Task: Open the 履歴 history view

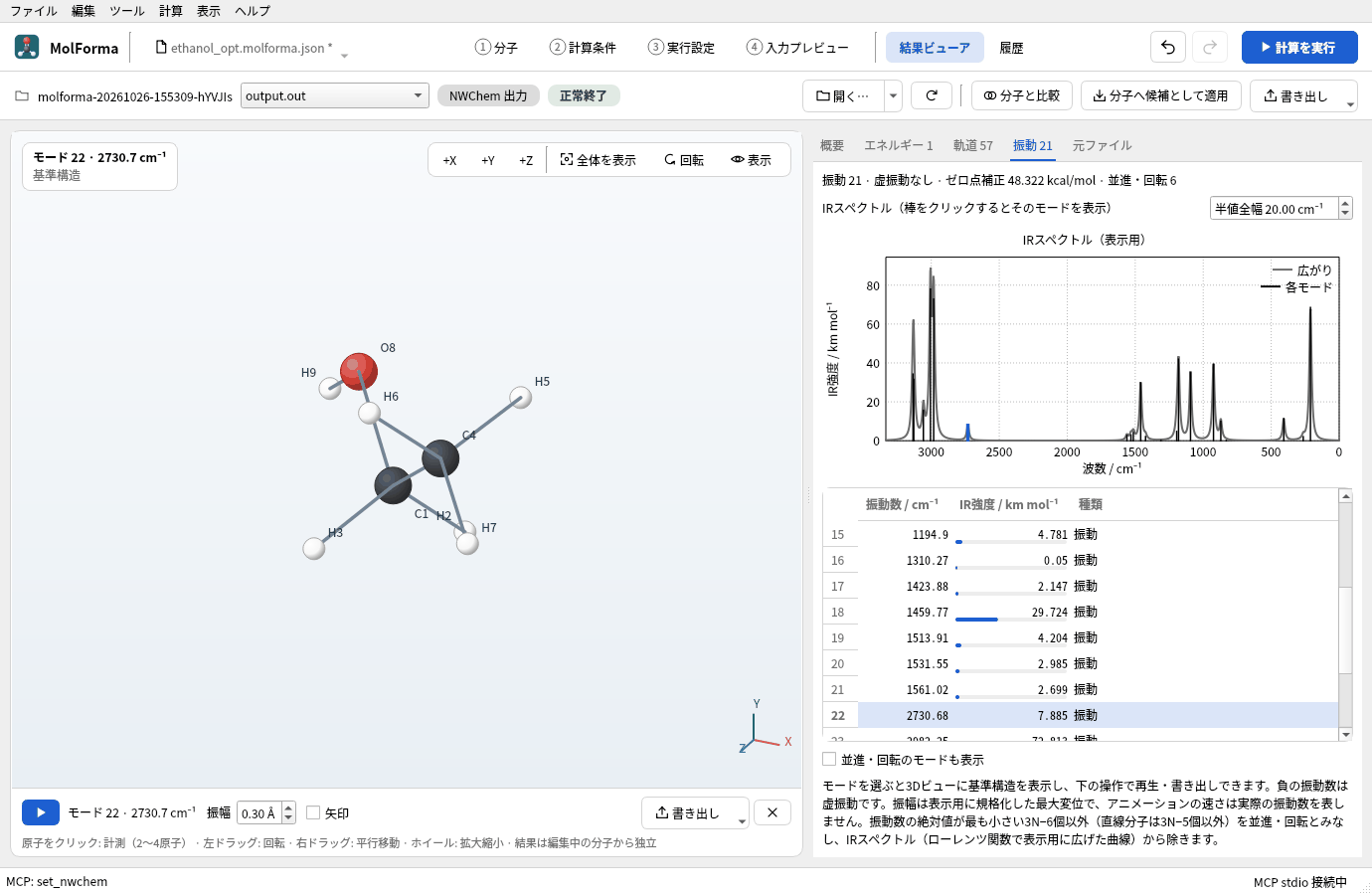Action: [x=1011, y=47]
